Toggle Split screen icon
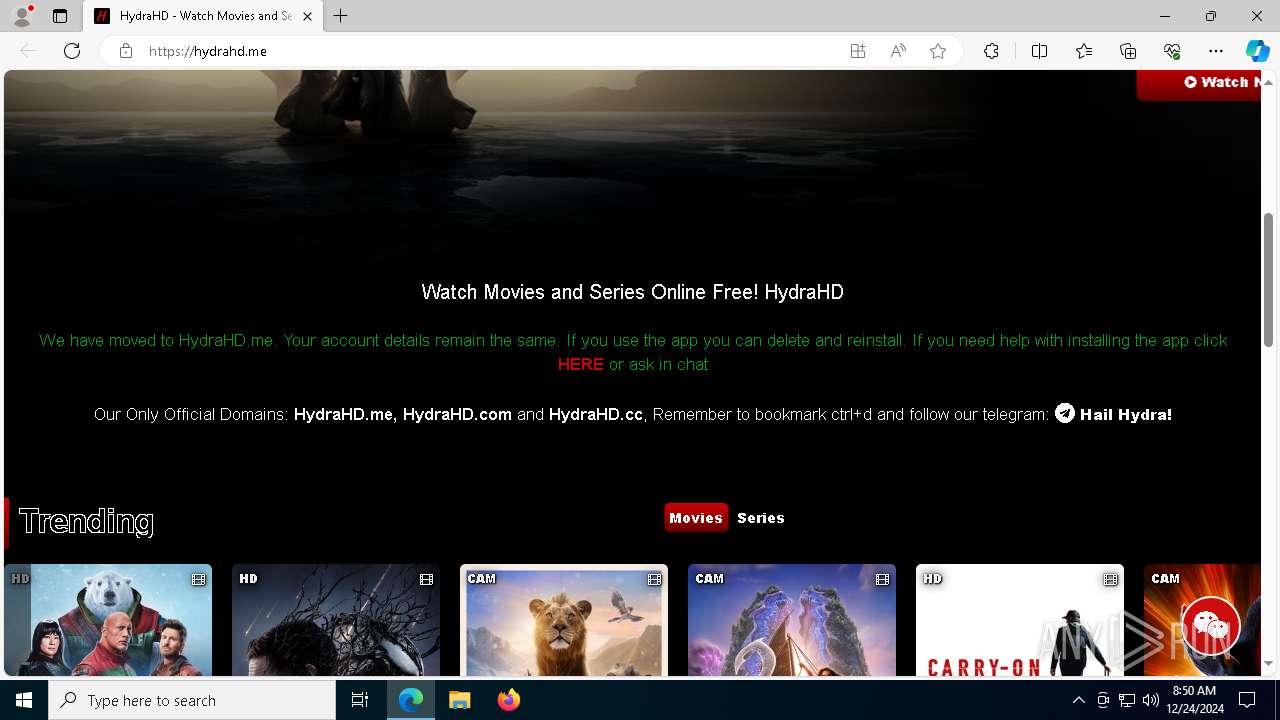Viewport: 1280px width, 720px height. pos(1039,51)
